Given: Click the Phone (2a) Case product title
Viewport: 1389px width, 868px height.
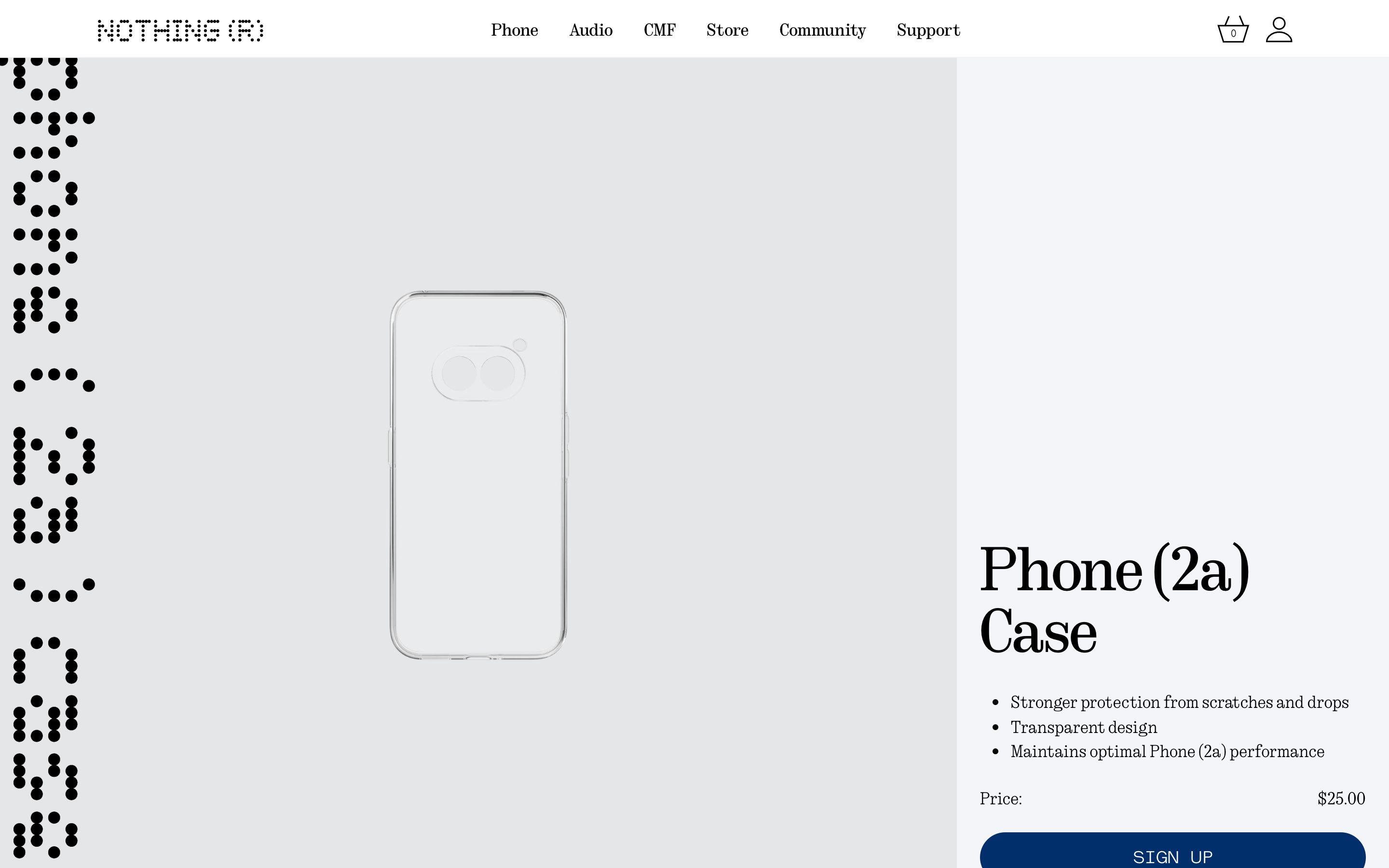Looking at the screenshot, I should coord(1114,600).
